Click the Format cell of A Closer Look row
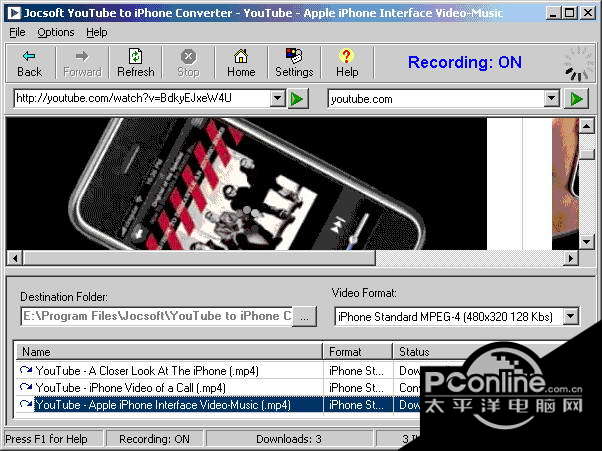Screen dimensions: 602x451 tap(356, 371)
